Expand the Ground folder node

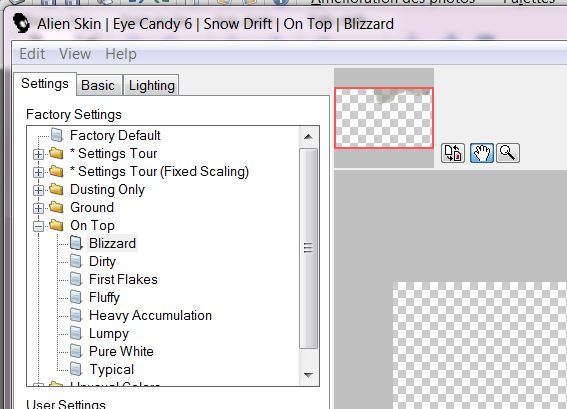click(38, 208)
